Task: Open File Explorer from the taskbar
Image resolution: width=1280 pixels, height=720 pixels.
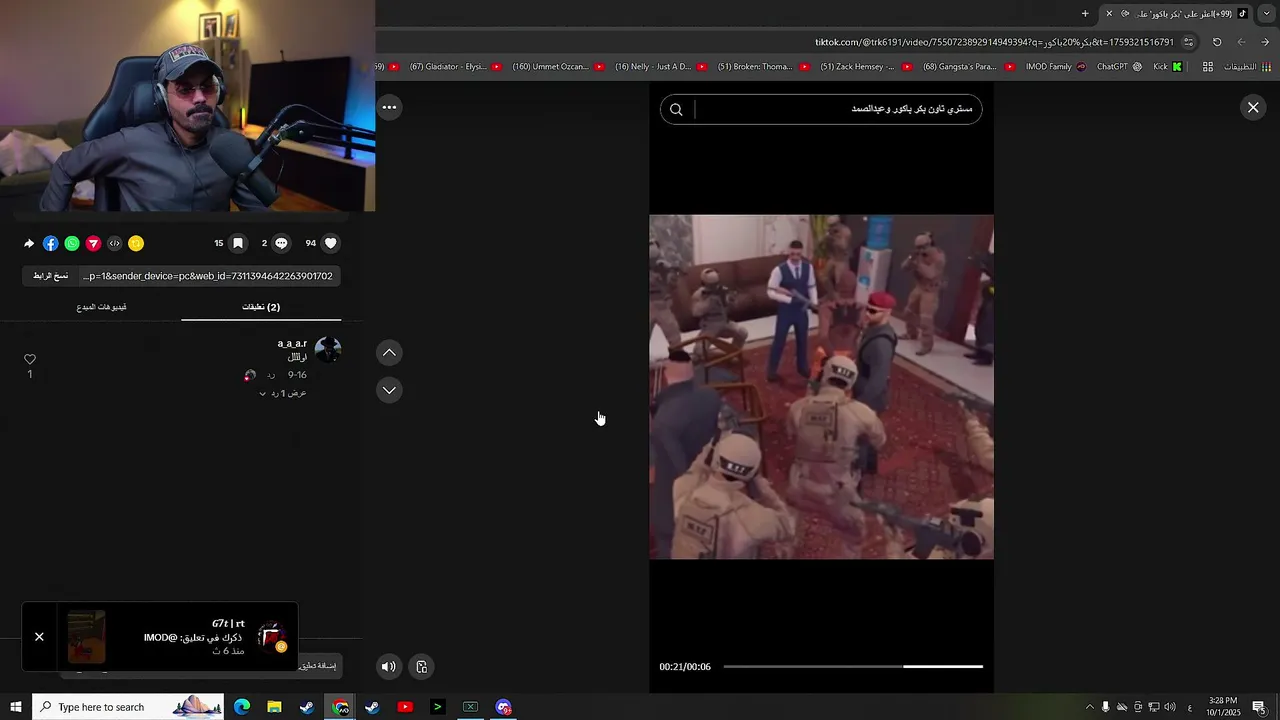Action: (274, 707)
